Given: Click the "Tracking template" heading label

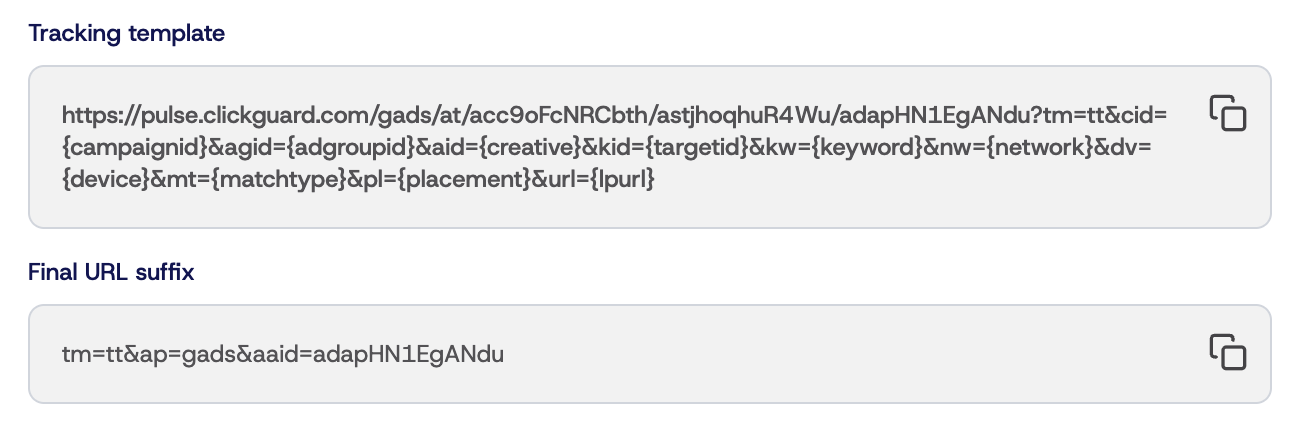Looking at the screenshot, I should [127, 33].
